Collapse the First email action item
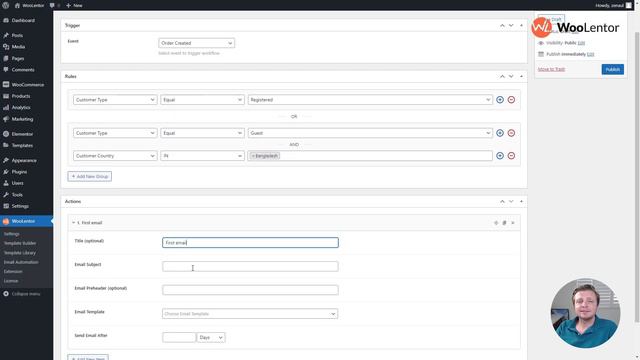640x360 pixels. tap(73, 223)
